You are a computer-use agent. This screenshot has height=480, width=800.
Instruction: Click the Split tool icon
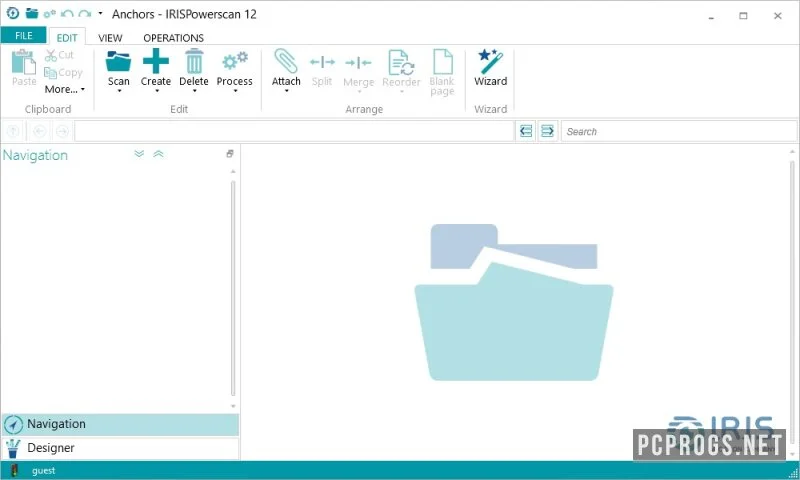(x=322, y=62)
